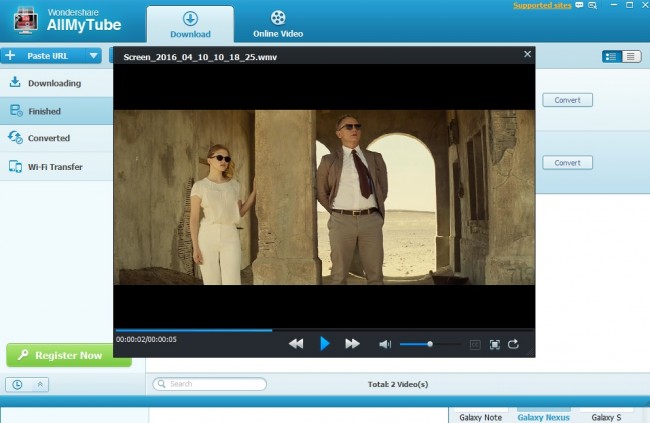Click the Register Now button
Screen dimensions: 650x423
click(x=69, y=355)
